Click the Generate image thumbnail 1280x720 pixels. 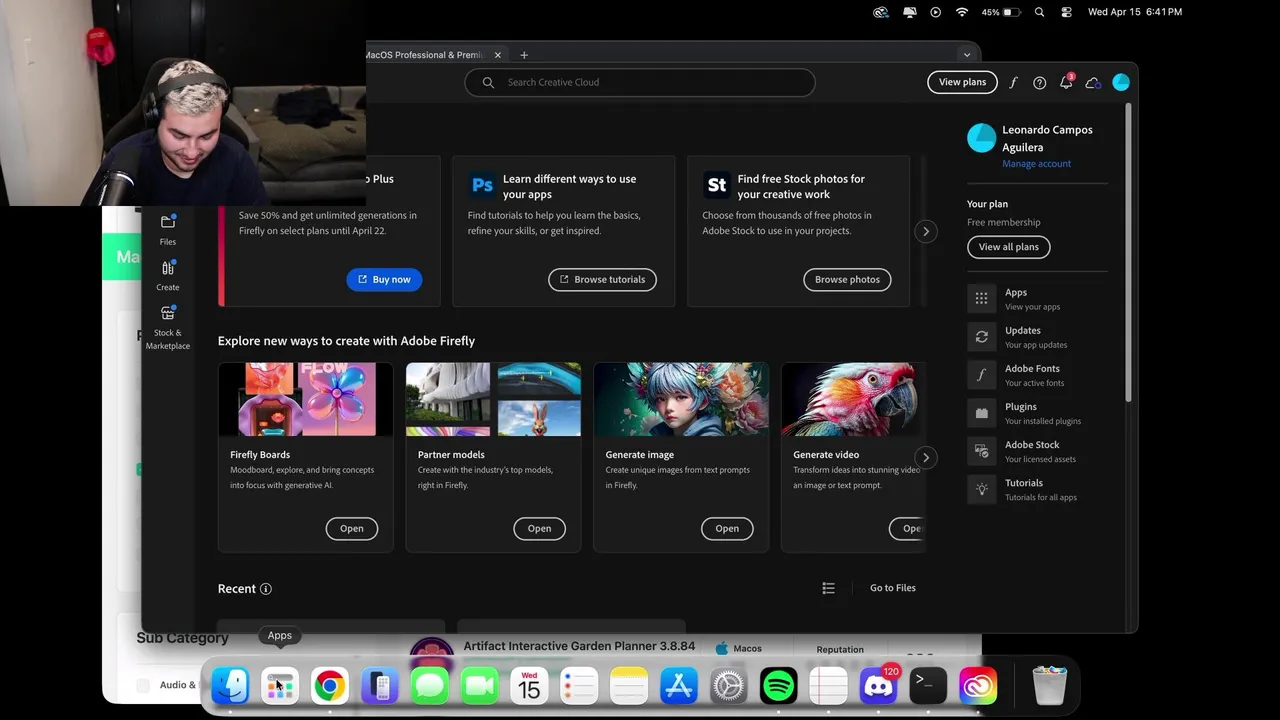681,400
